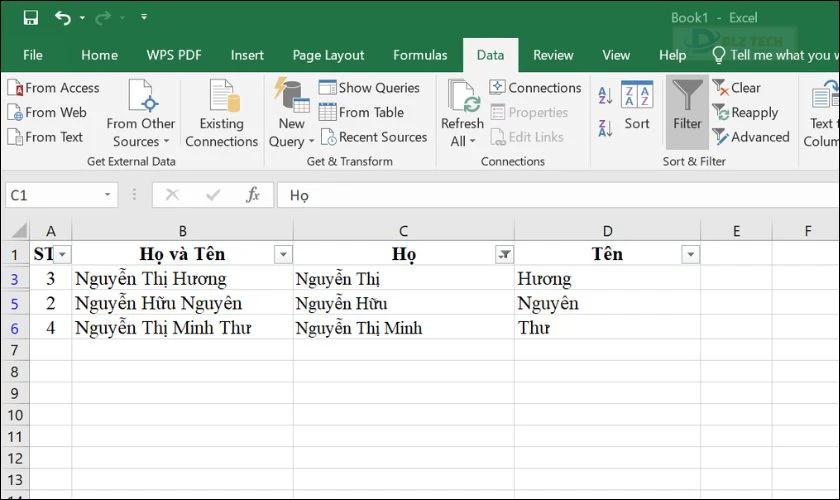This screenshot has width=840, height=500.
Task: Click From Table
Action: tap(361, 113)
